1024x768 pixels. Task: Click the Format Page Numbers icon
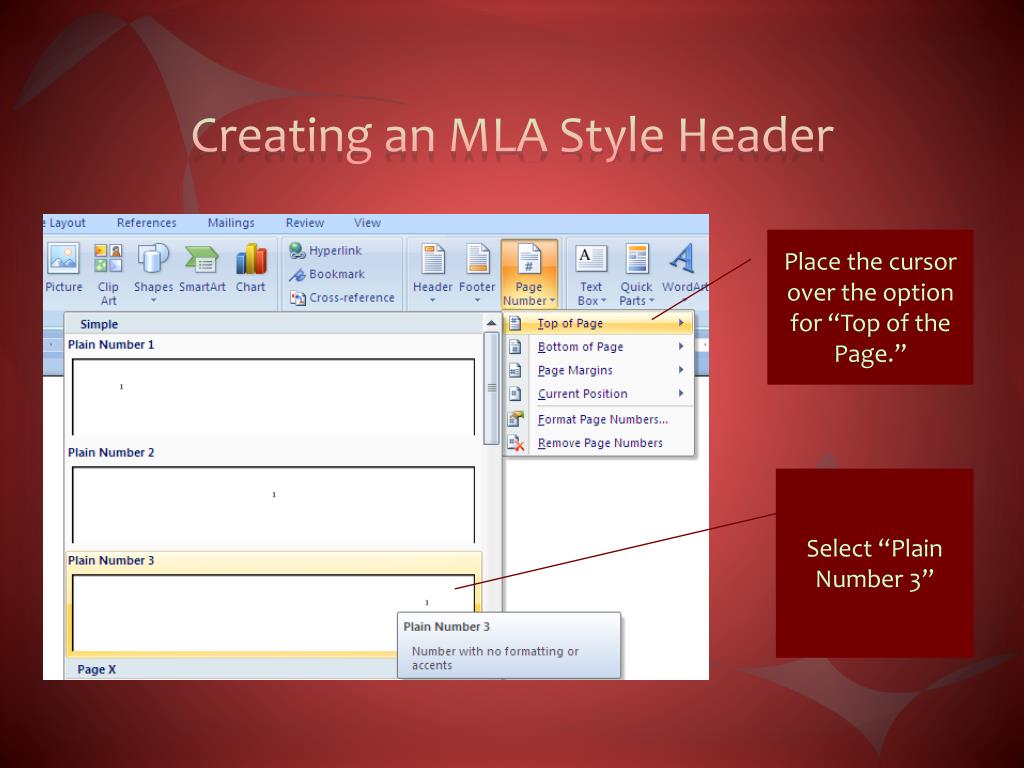[x=516, y=419]
